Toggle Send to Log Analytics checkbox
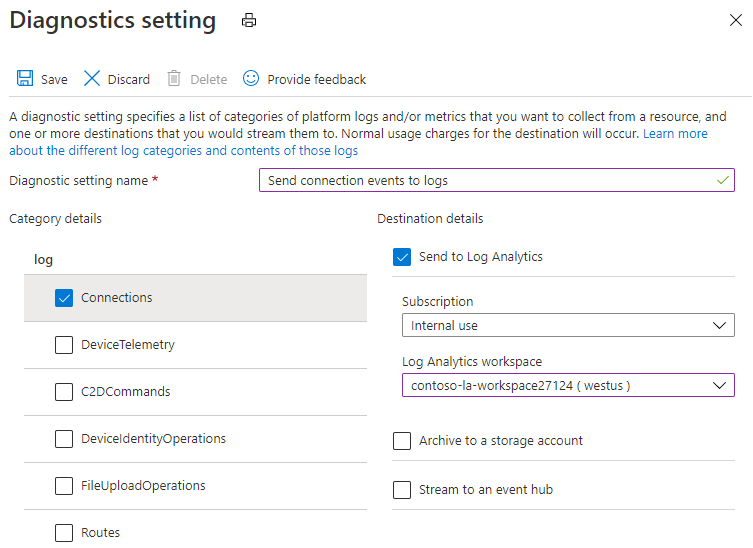 [x=402, y=257]
